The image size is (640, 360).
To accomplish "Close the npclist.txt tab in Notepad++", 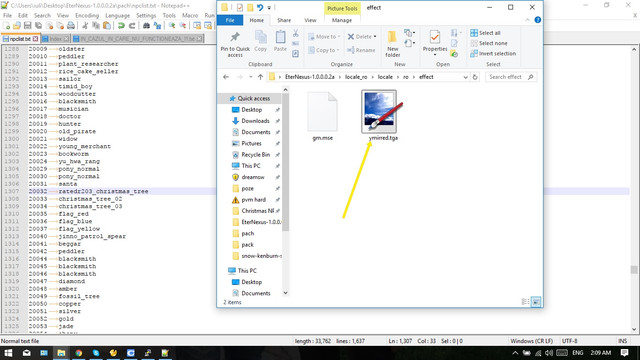I will [36, 39].
